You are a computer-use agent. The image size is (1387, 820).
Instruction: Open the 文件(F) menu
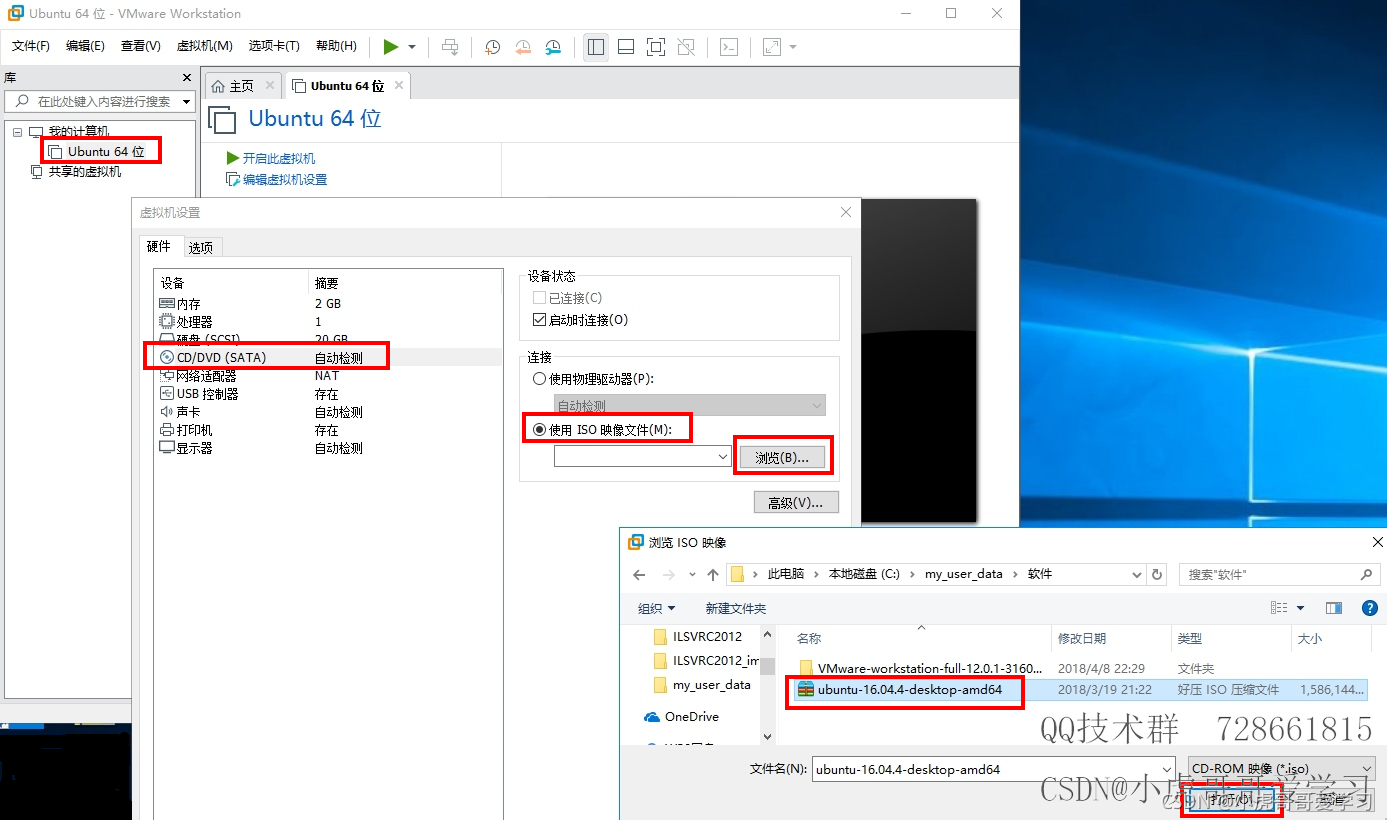click(31, 46)
